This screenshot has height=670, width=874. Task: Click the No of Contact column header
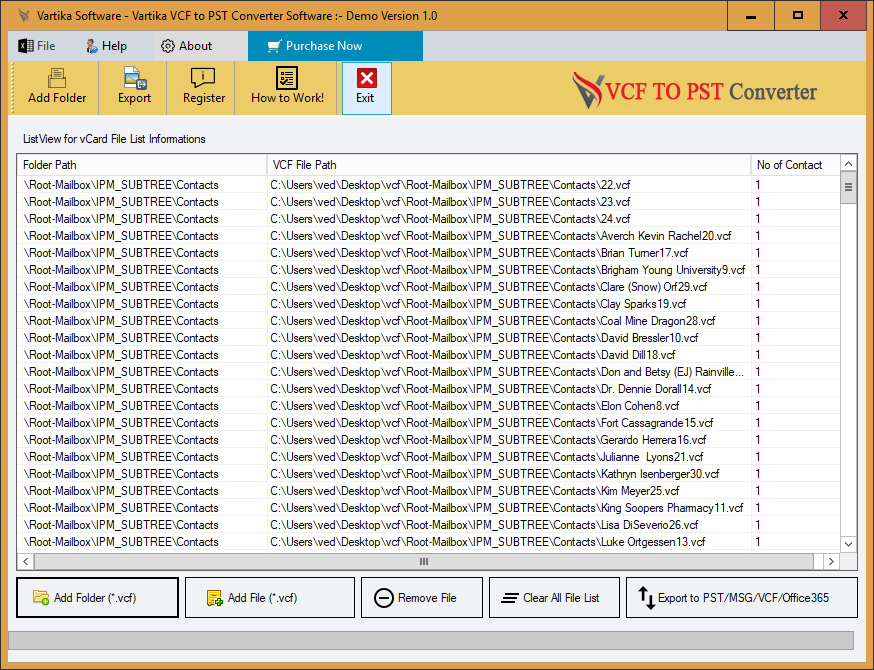(x=795, y=165)
